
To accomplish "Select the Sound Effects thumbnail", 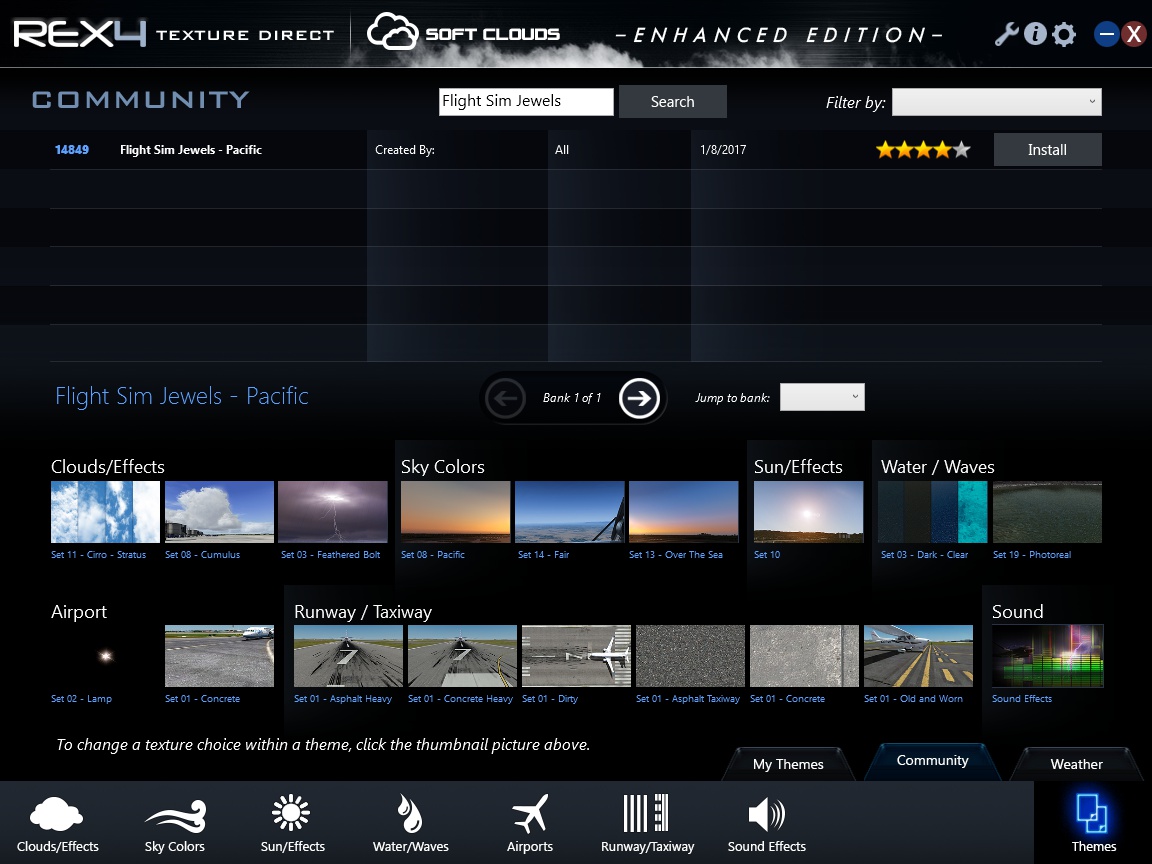I will 1048,656.
